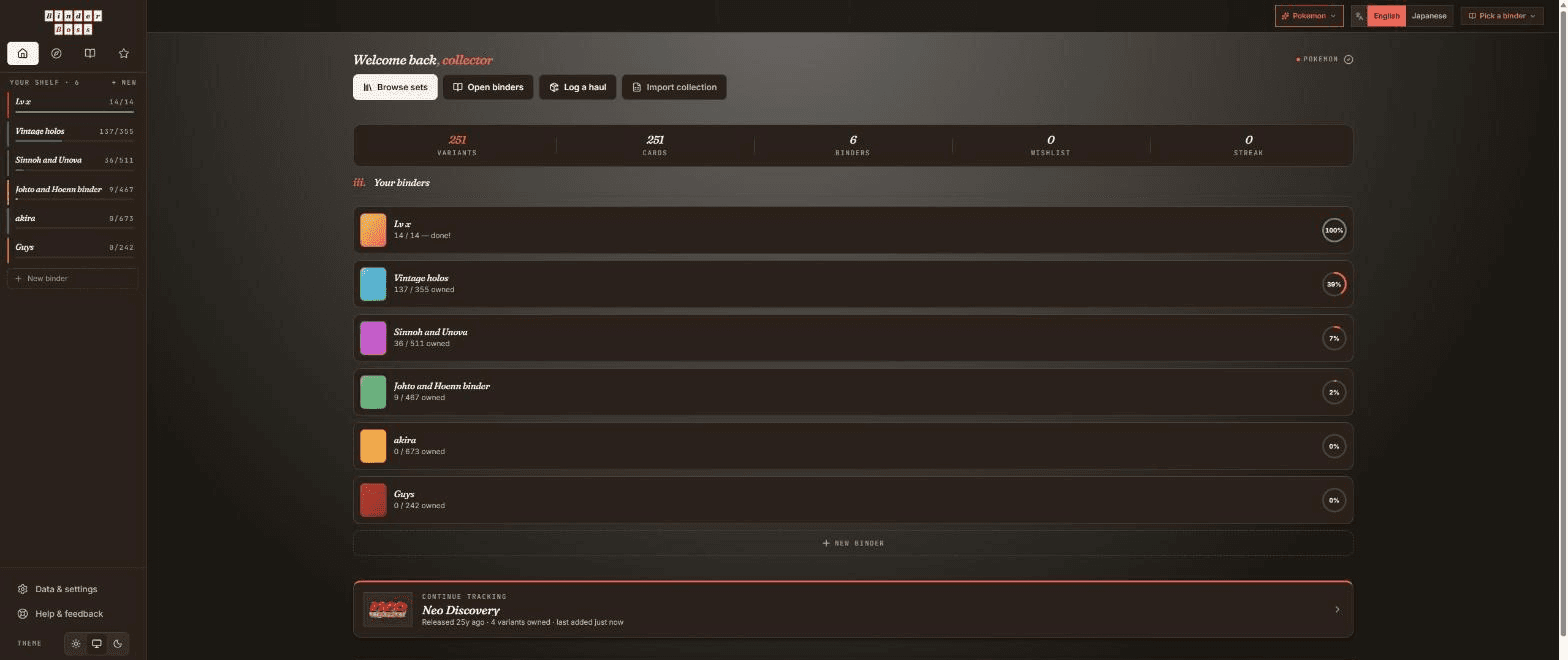Viewport: 1568px width, 660px height.
Task: Select Johto and Hoenn binder in sidebar
Action: pos(73,190)
